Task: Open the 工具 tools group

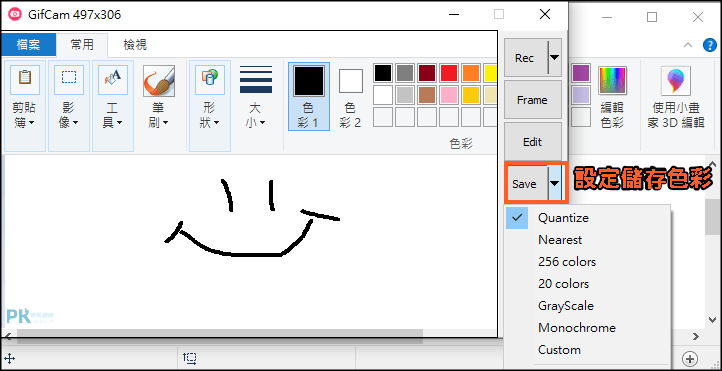Action: (x=113, y=105)
